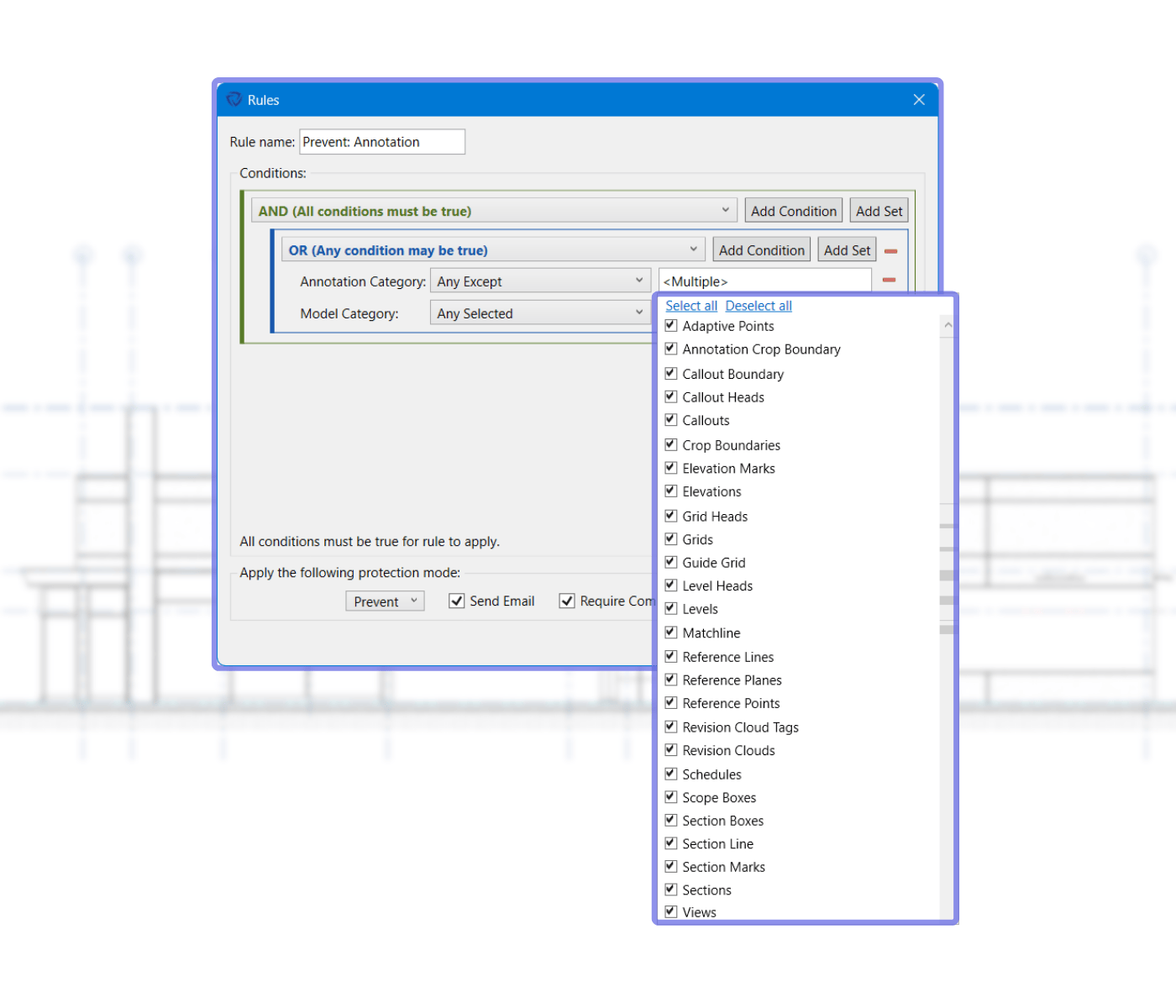Click the Rule name text field
This screenshot has width=1176, height=1008.
tap(382, 142)
